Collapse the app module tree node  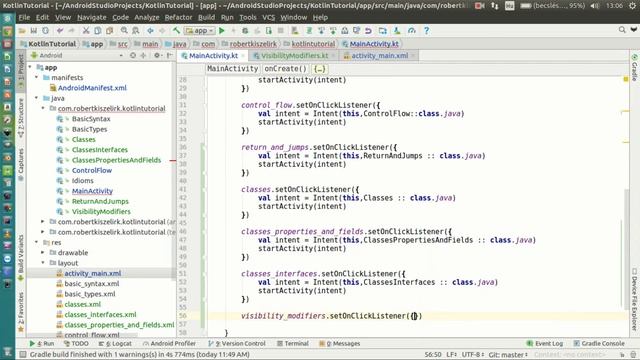click(30, 67)
